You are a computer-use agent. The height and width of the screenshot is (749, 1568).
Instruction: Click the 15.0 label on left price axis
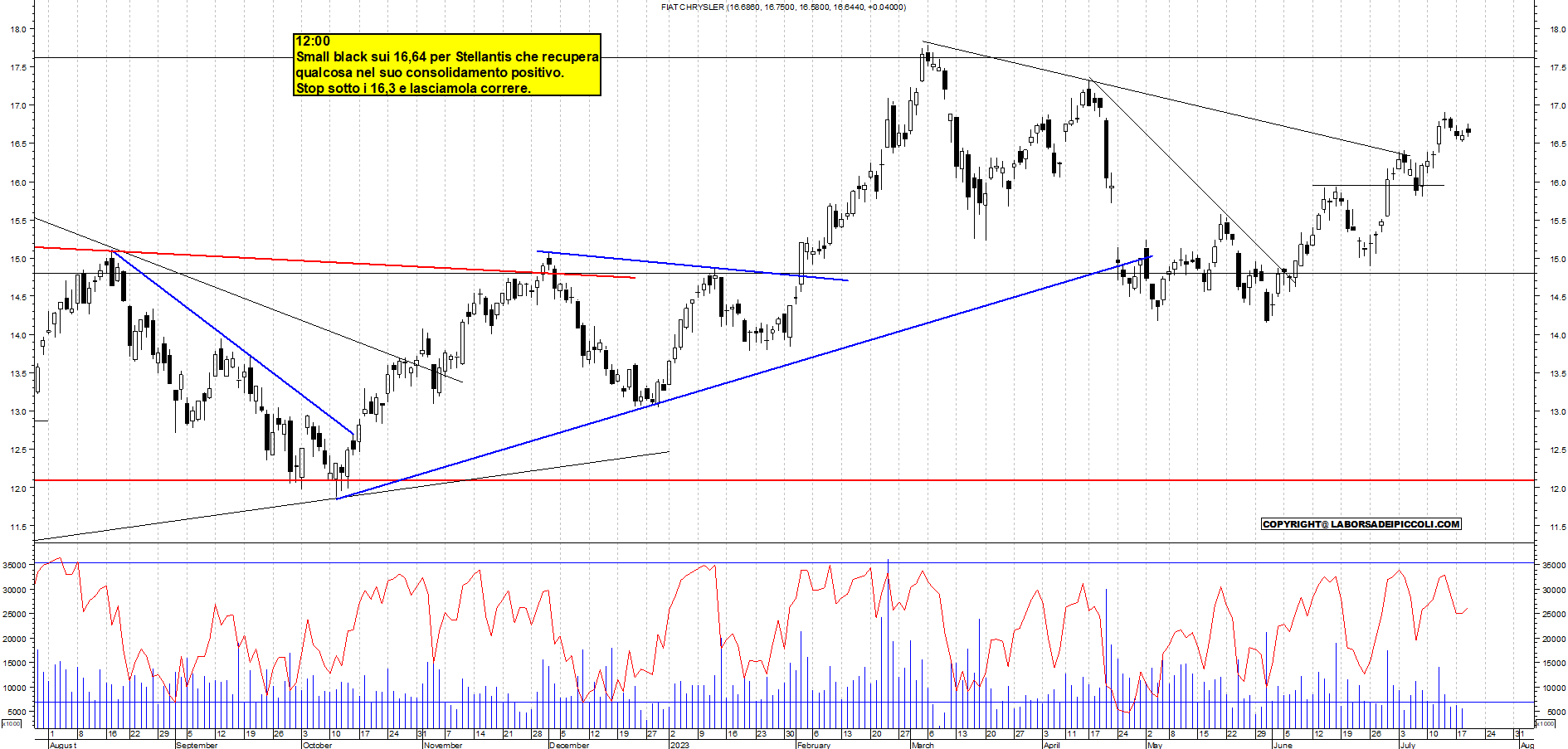(17, 259)
